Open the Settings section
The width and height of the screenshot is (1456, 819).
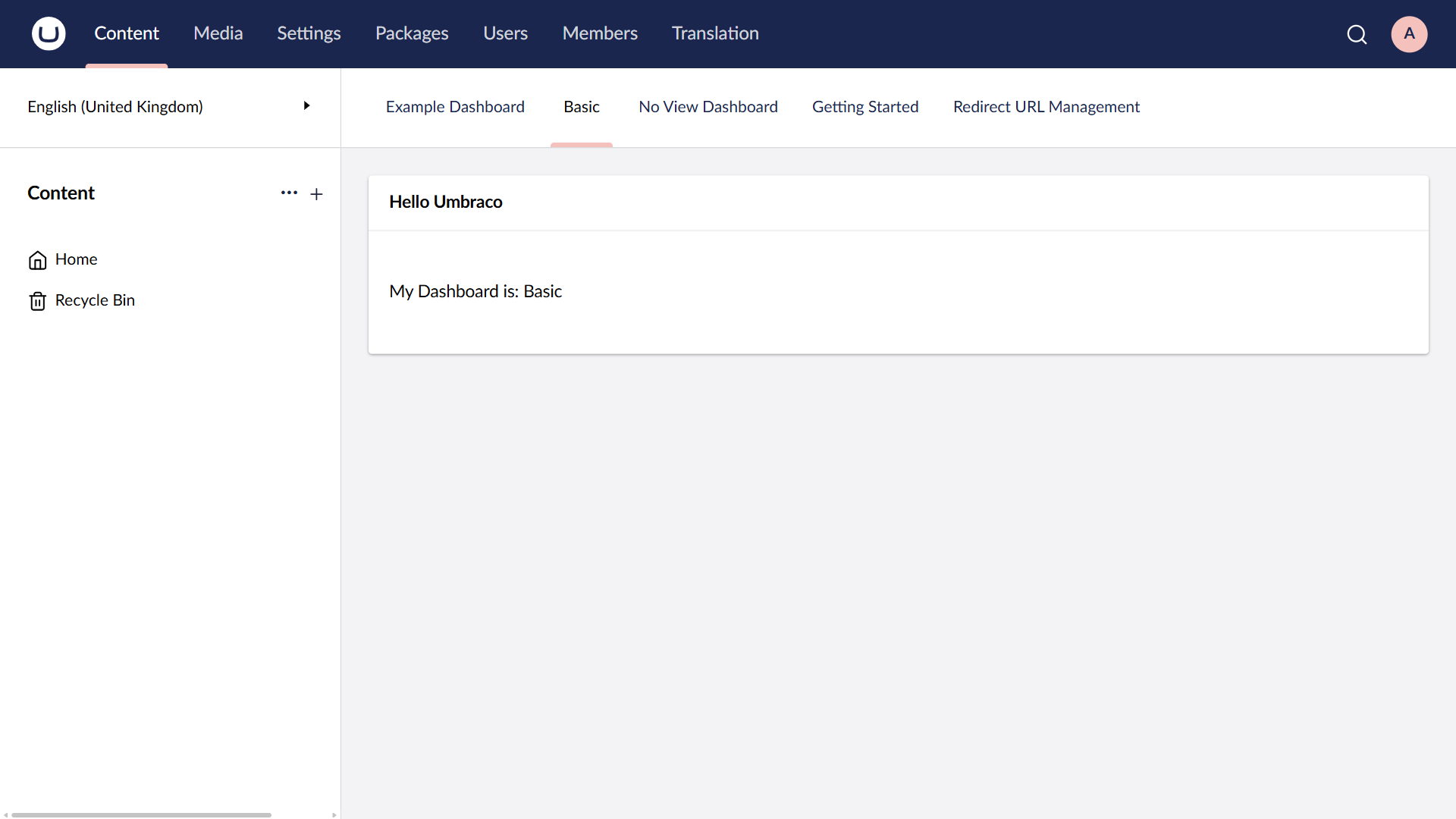(x=309, y=33)
